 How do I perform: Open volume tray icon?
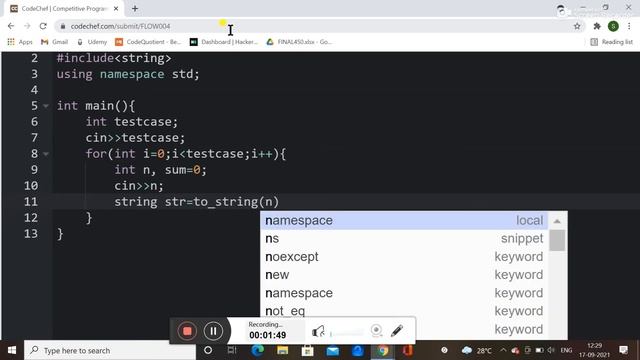tap(551, 350)
